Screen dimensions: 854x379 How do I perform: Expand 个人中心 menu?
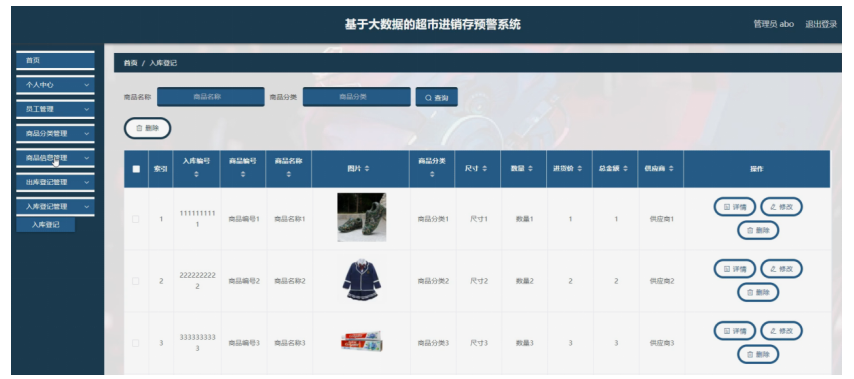tap(55, 85)
